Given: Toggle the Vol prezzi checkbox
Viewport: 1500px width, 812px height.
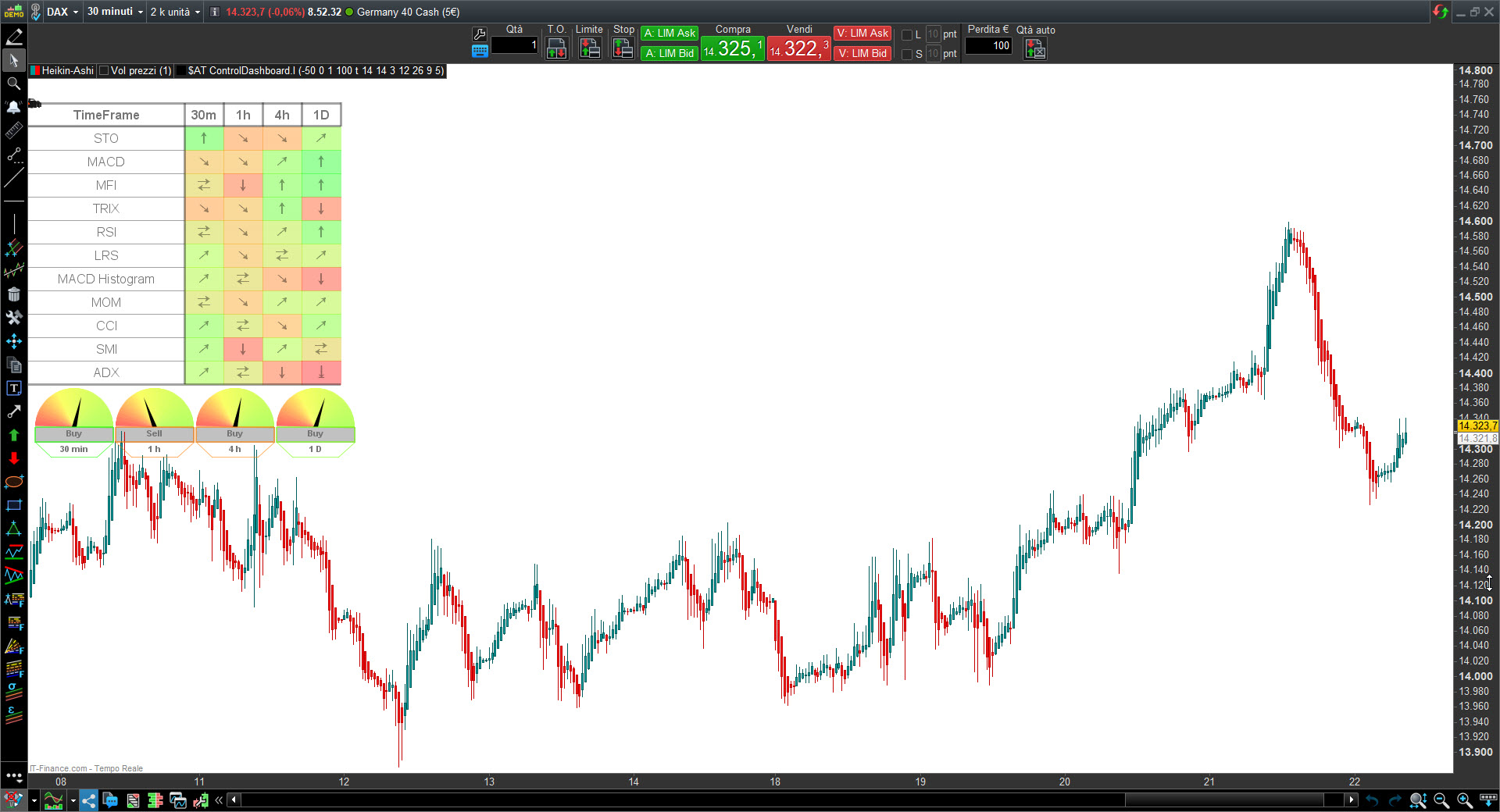Looking at the screenshot, I should pos(104,70).
